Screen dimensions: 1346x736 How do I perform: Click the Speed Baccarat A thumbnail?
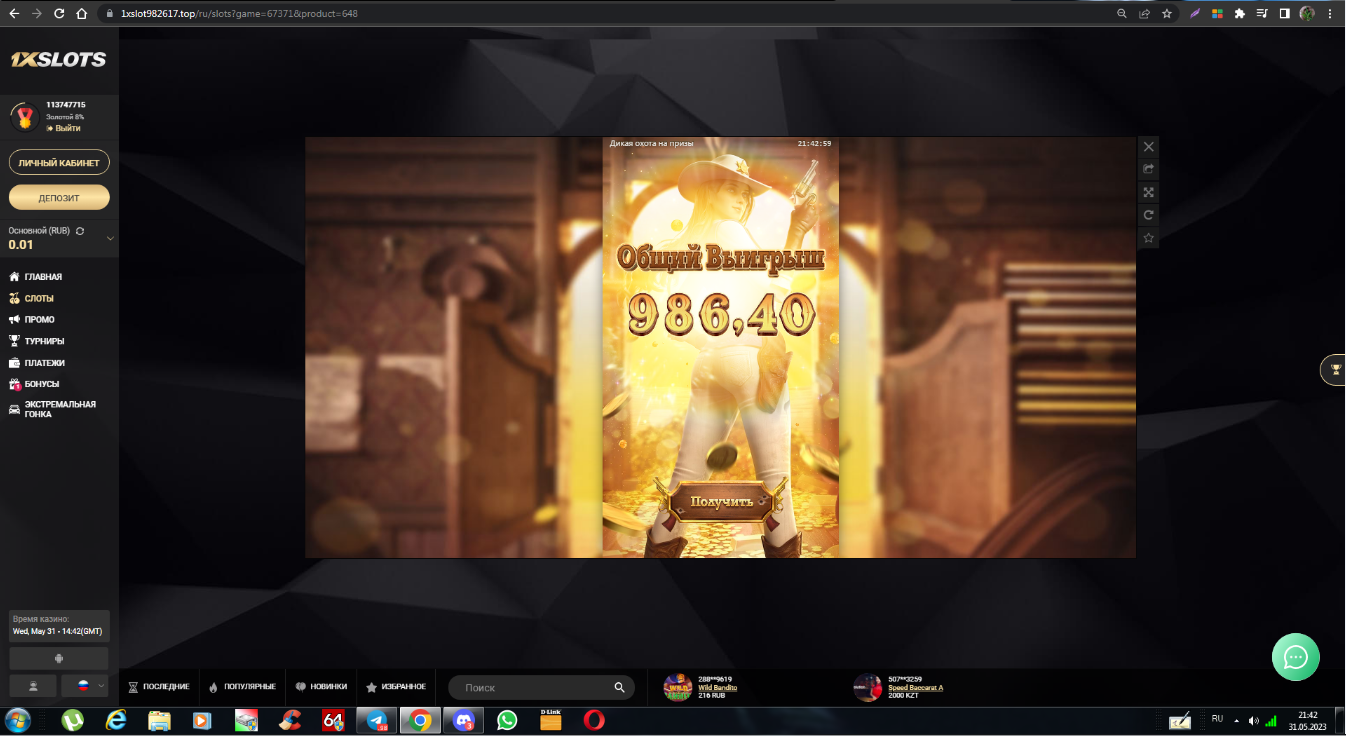tap(867, 687)
